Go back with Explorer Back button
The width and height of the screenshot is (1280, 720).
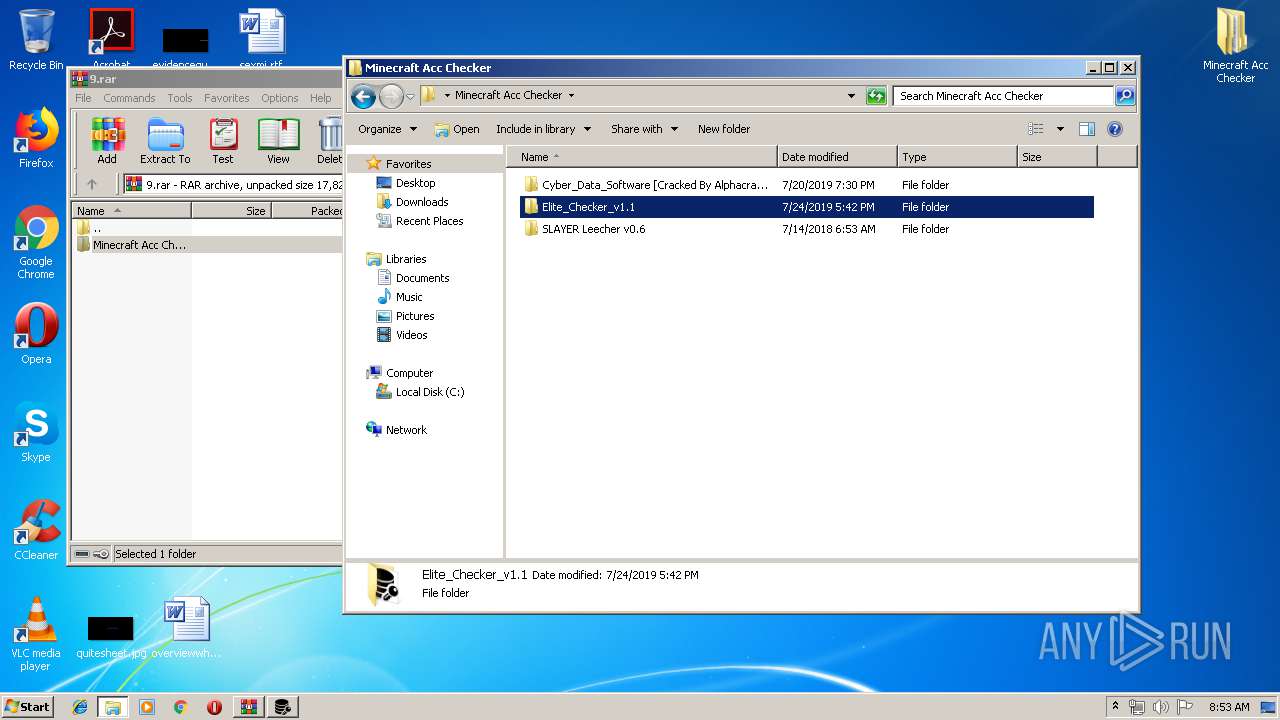tap(363, 96)
